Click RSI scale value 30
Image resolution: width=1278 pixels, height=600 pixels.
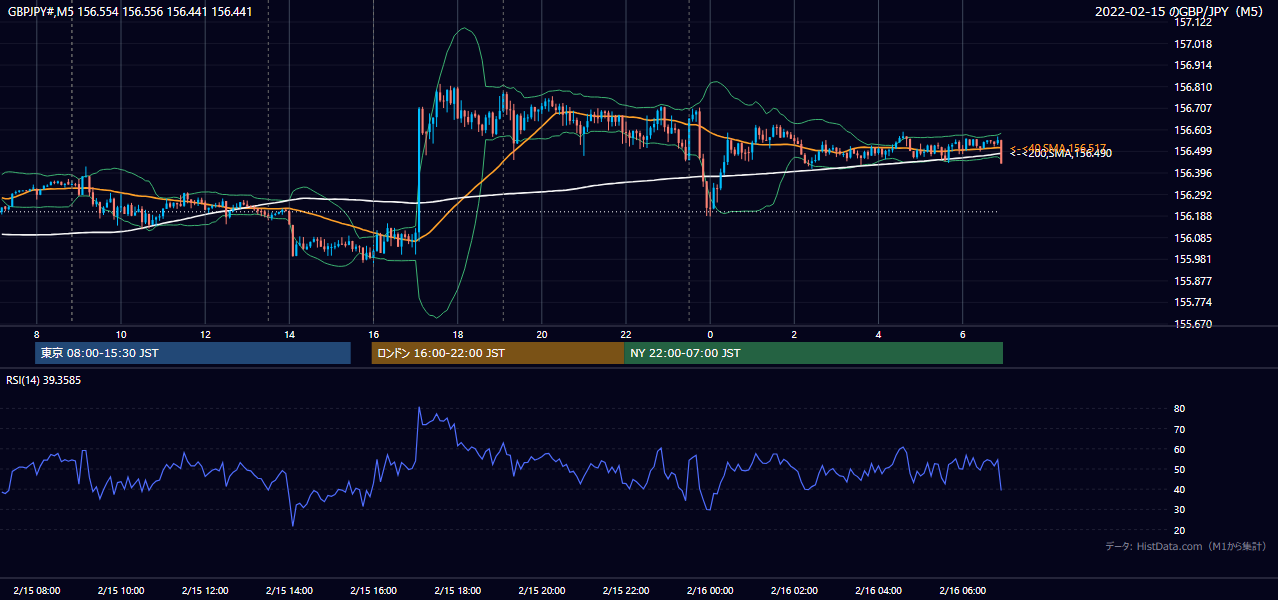[1180, 510]
